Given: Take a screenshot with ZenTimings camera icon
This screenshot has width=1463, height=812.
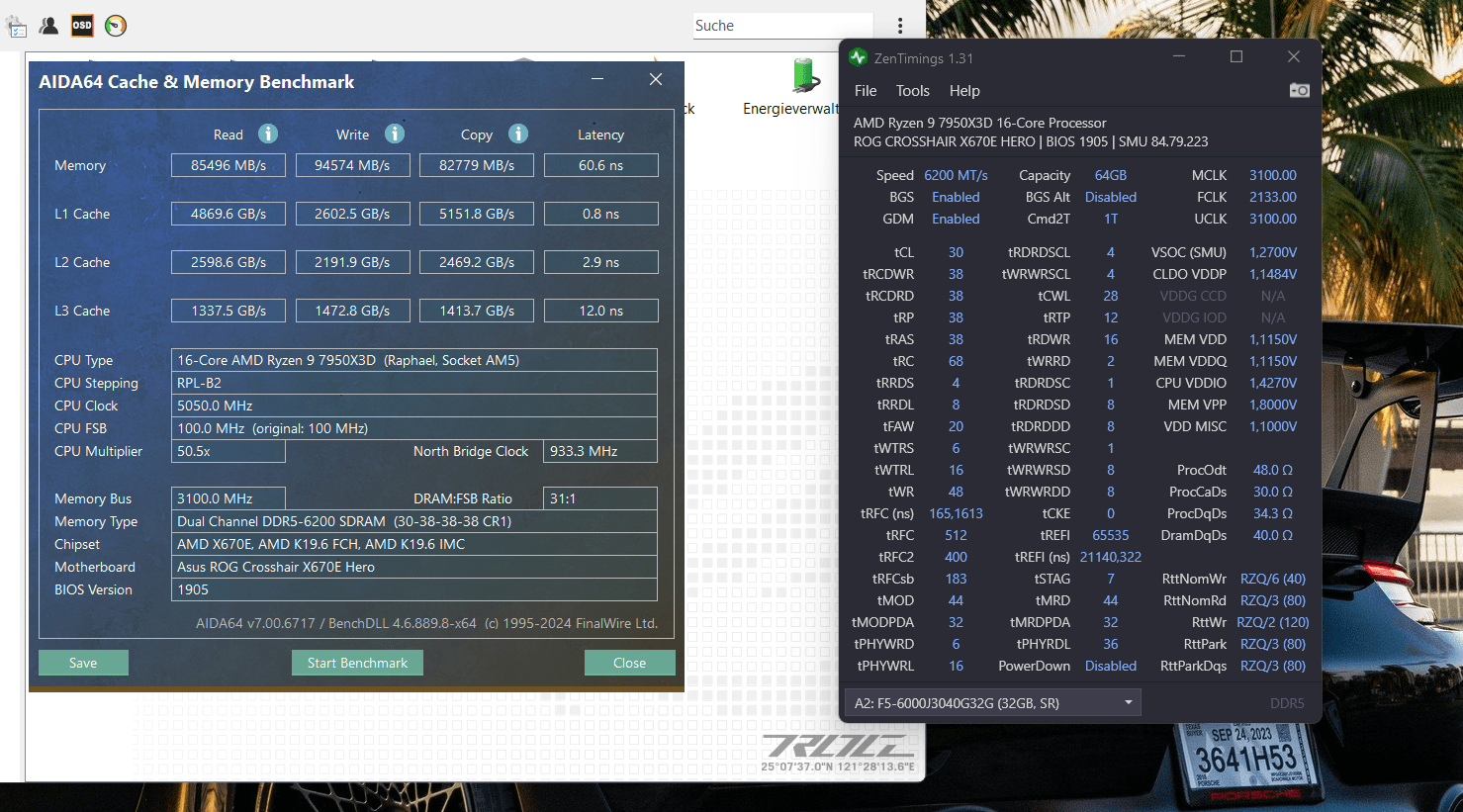Looking at the screenshot, I should click(x=1299, y=90).
